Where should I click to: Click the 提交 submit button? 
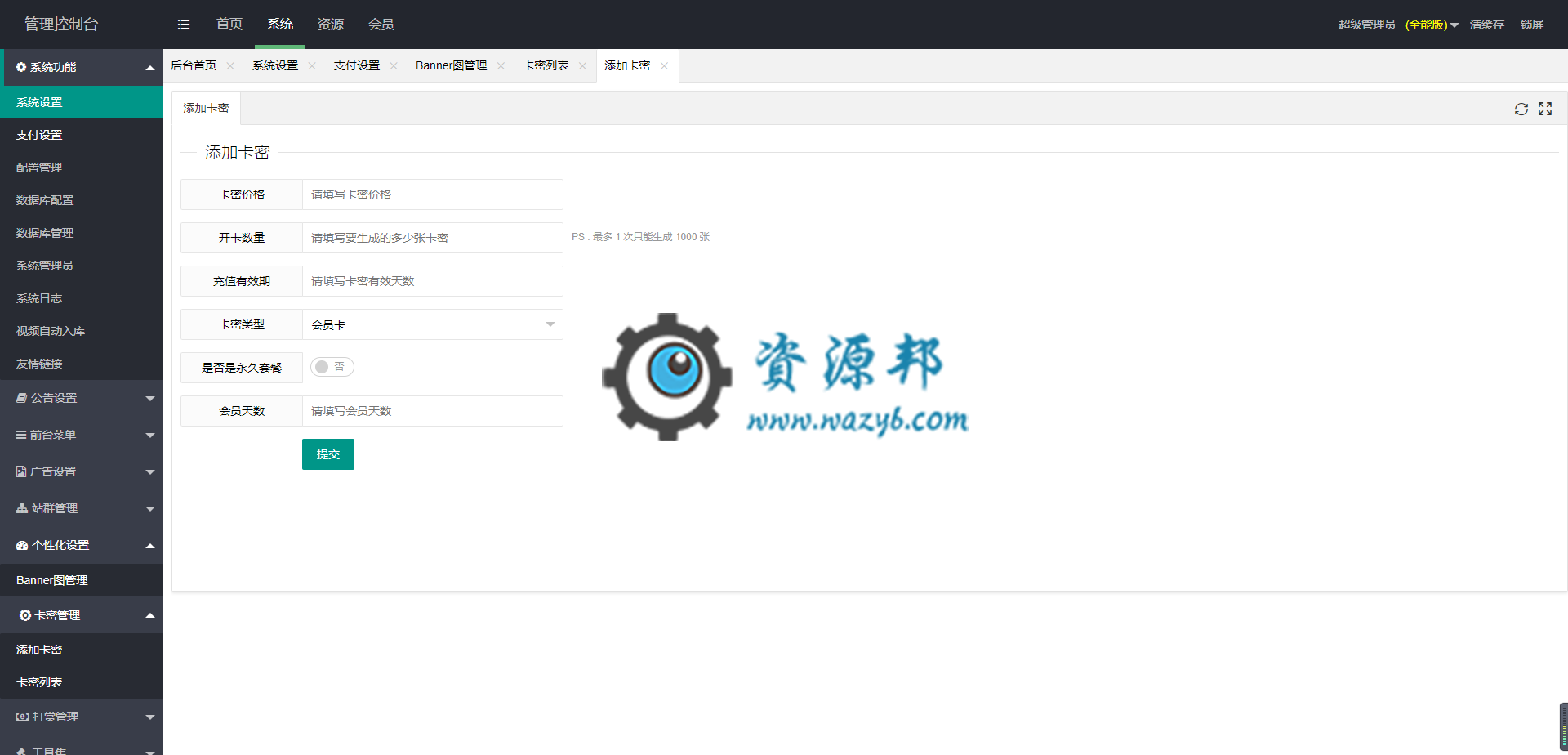click(x=328, y=454)
